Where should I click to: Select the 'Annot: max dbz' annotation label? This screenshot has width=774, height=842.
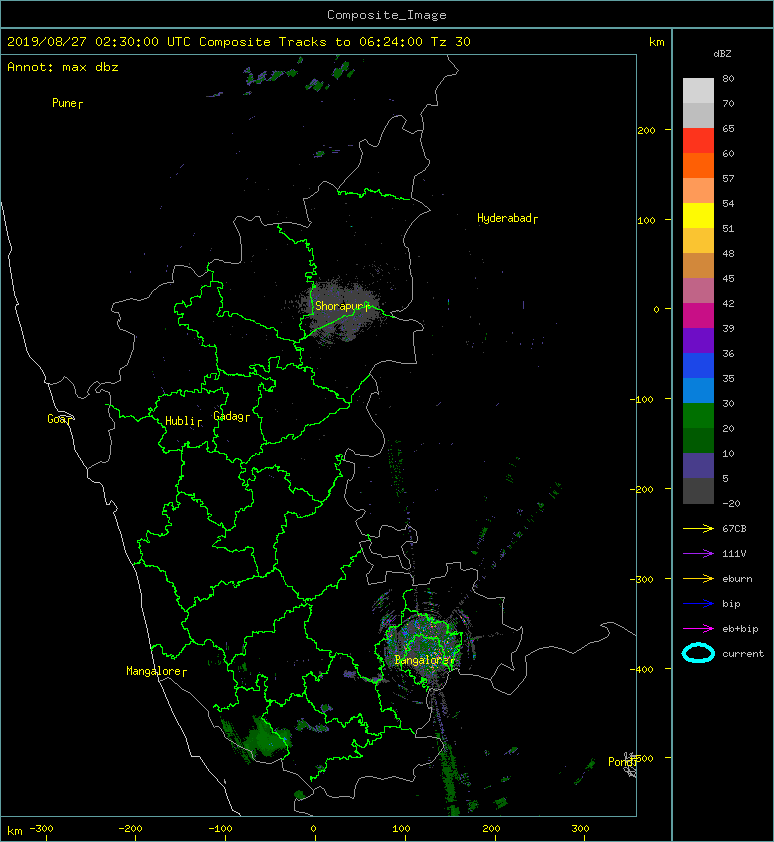pos(63,67)
